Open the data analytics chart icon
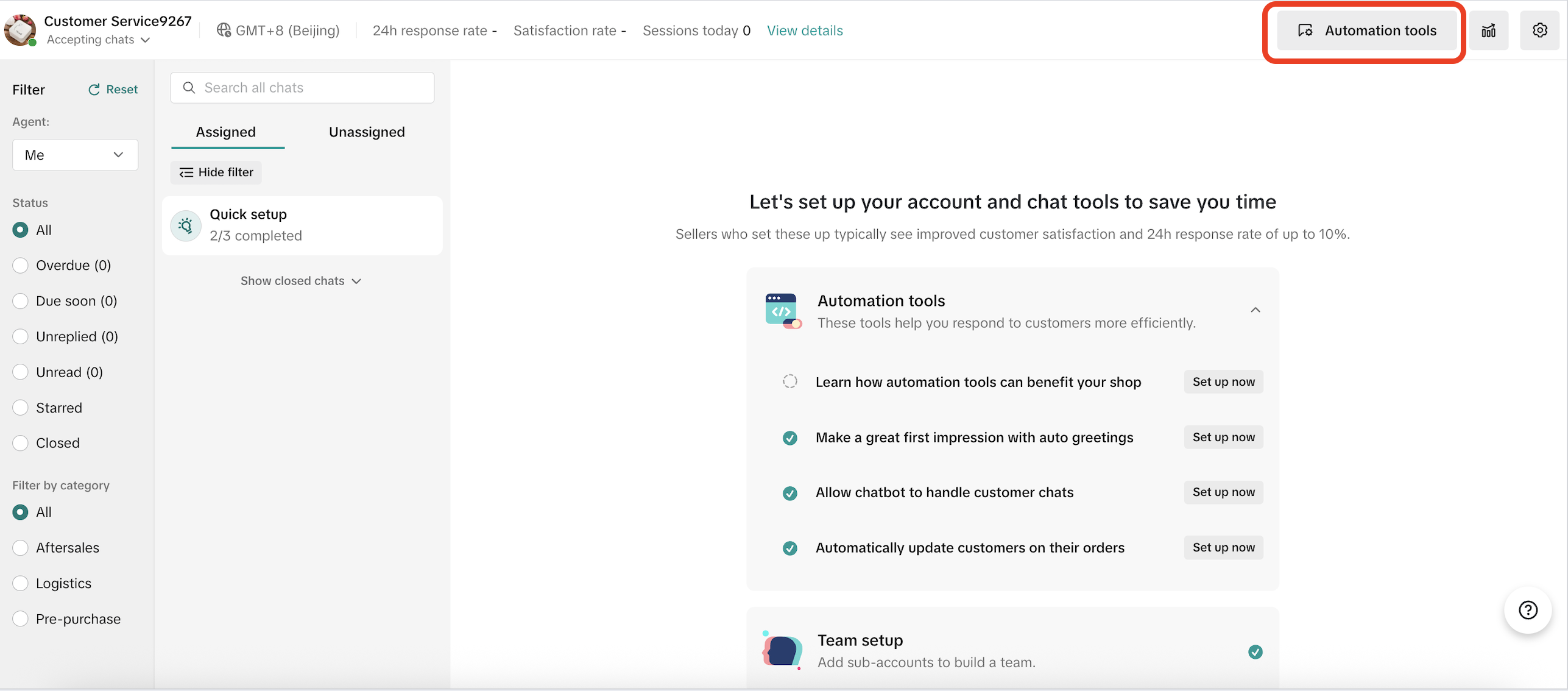This screenshot has height=691, width=1568. (1488, 30)
